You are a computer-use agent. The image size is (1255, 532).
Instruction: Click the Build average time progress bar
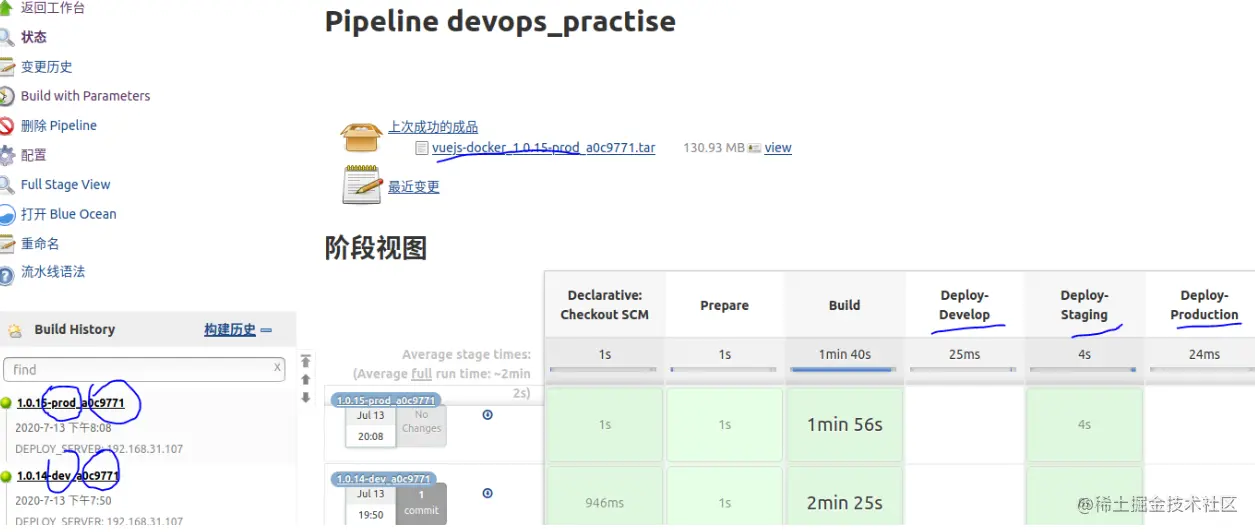[845, 369]
